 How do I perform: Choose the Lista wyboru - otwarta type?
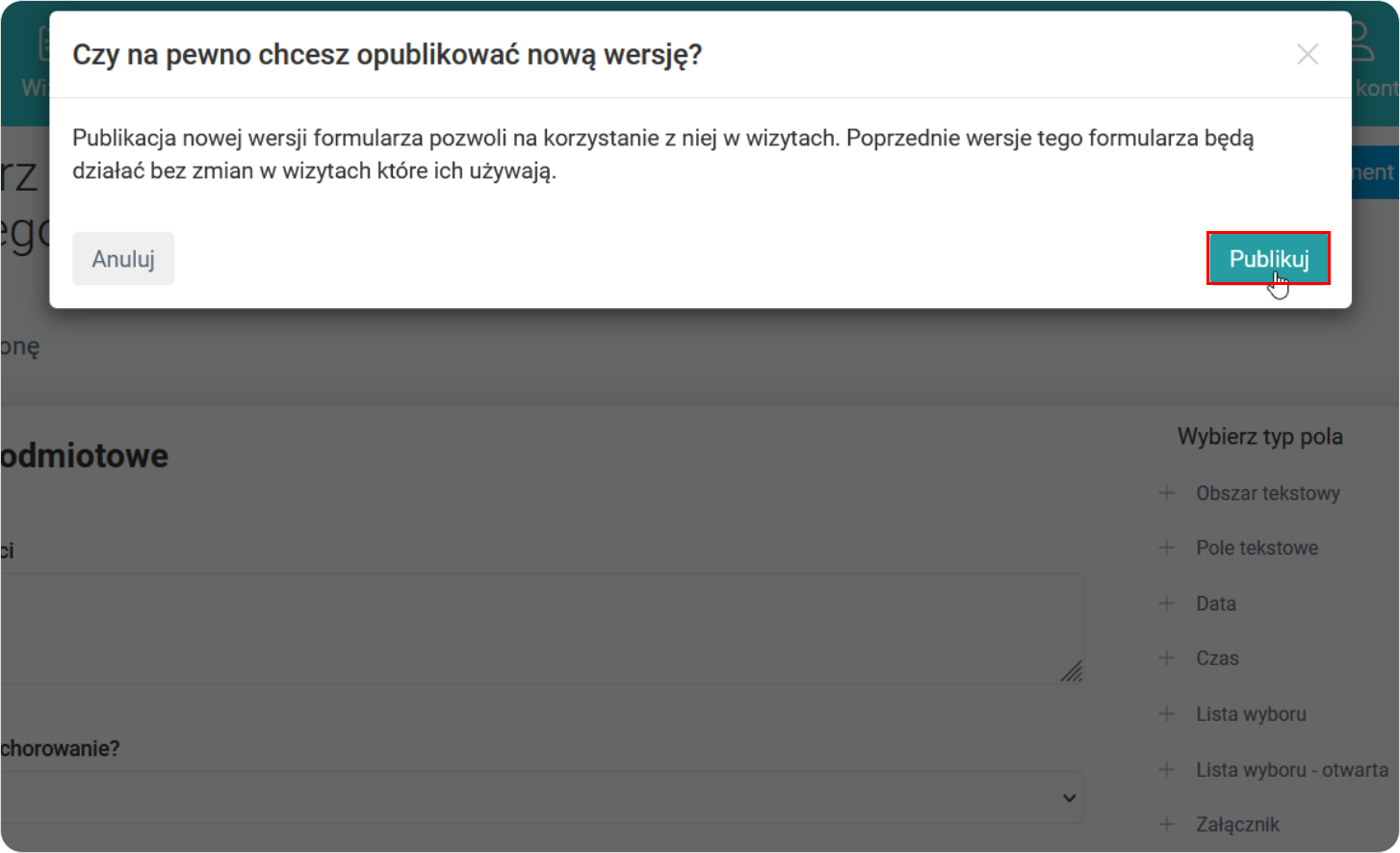coord(1292,769)
